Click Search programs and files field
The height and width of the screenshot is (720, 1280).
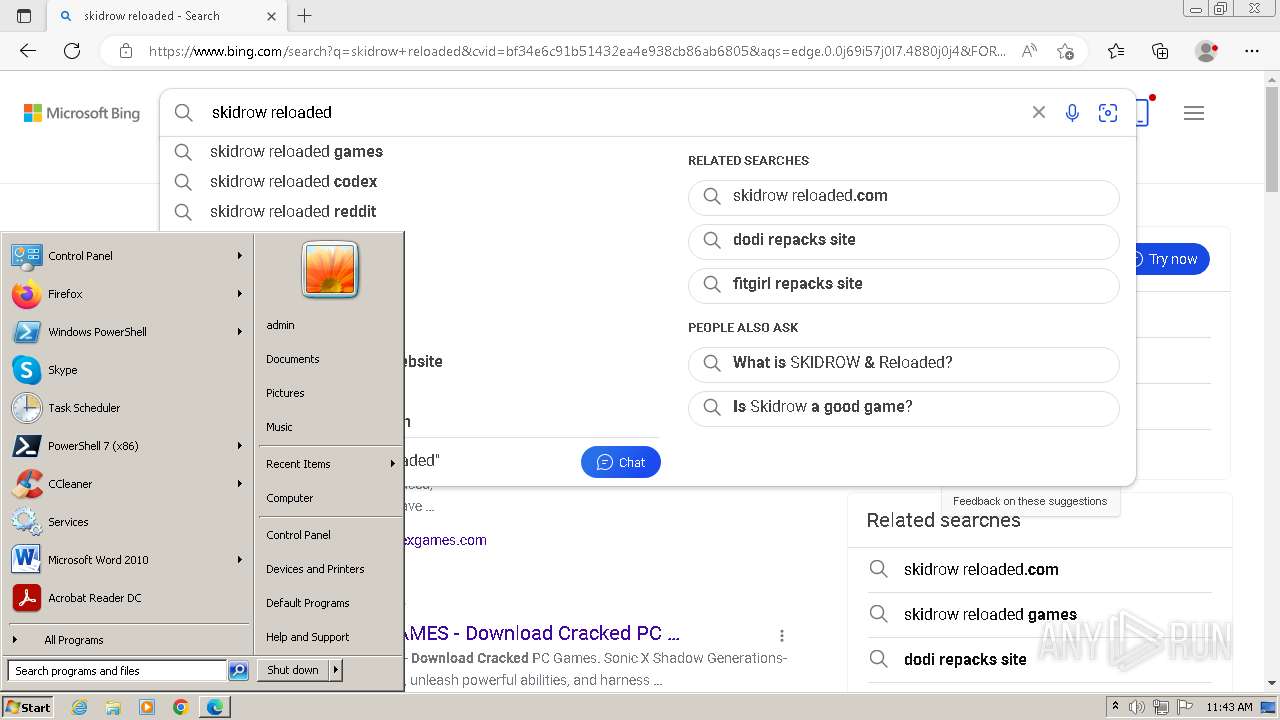(x=116, y=671)
